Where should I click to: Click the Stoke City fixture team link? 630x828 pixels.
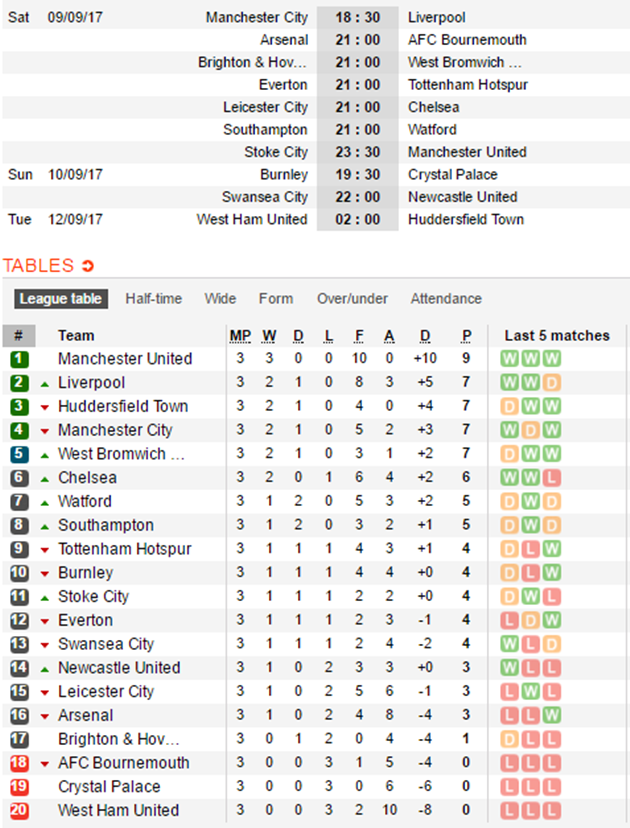click(276, 152)
